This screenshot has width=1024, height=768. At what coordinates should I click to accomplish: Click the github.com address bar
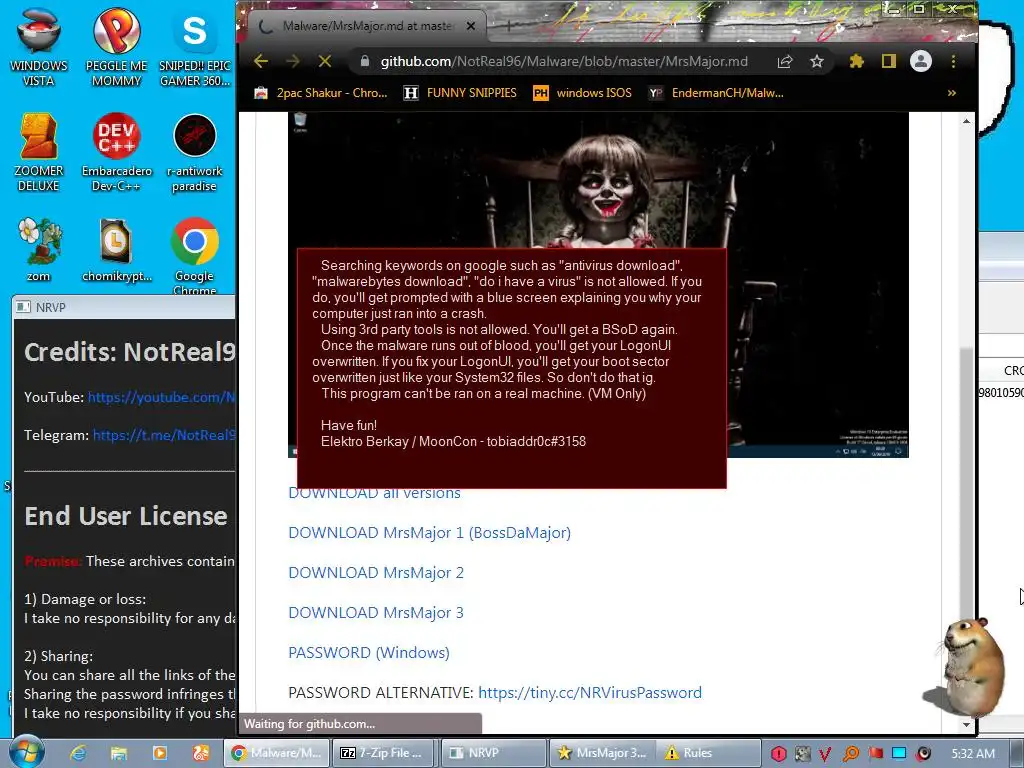point(564,61)
